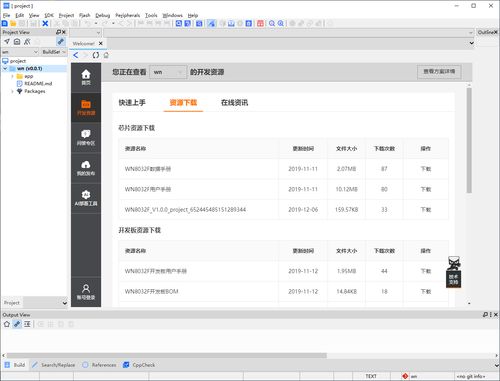Open the BuildSet dropdown
This screenshot has width=500, height=381.
point(54,52)
